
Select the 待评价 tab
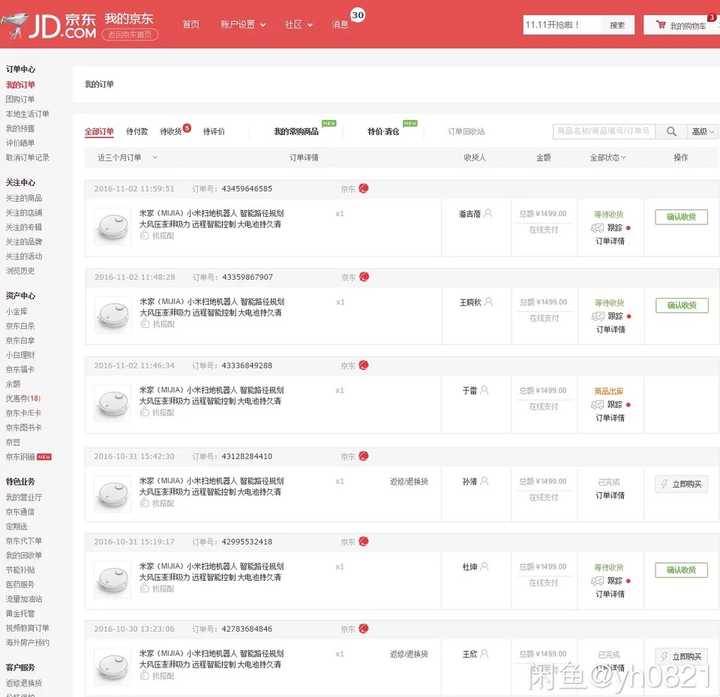coord(214,132)
